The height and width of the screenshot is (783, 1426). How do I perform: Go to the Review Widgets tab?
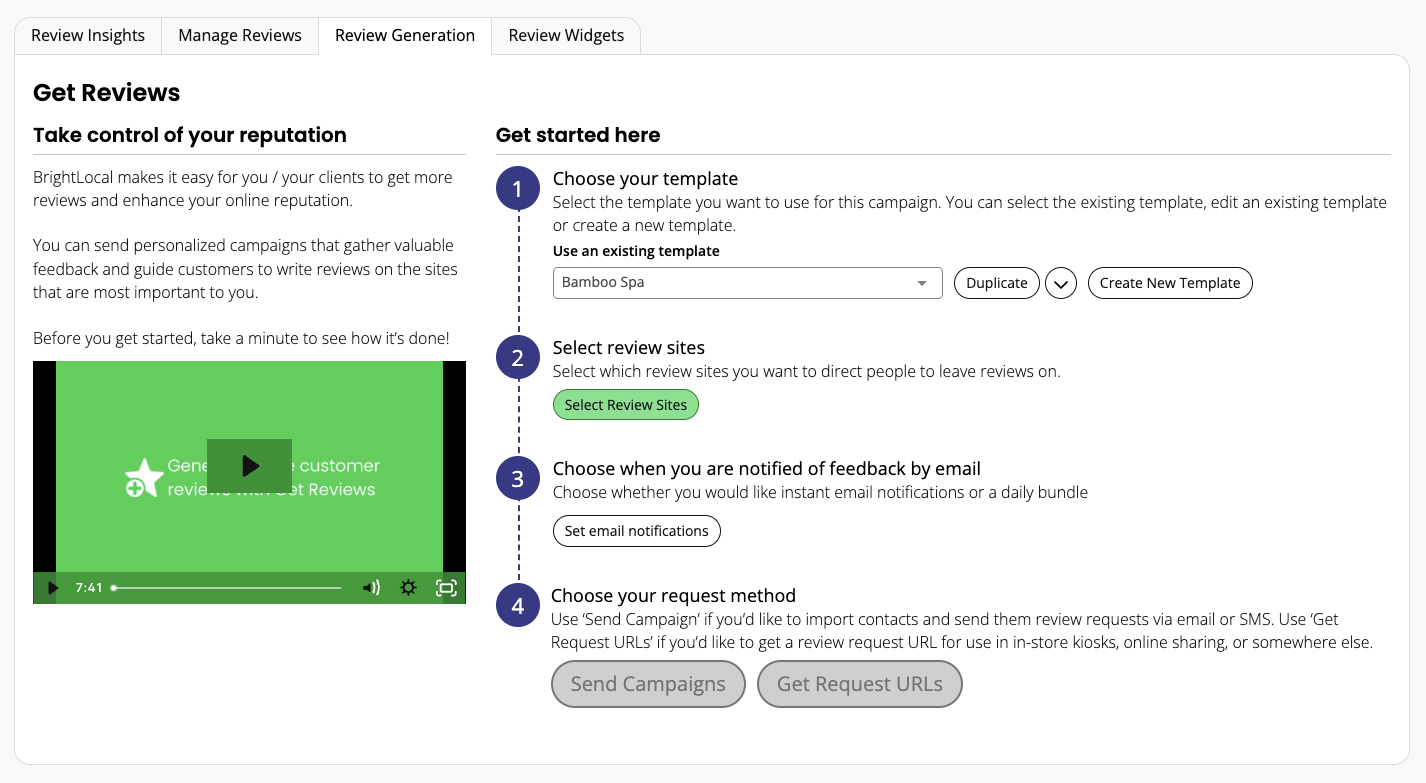(566, 36)
